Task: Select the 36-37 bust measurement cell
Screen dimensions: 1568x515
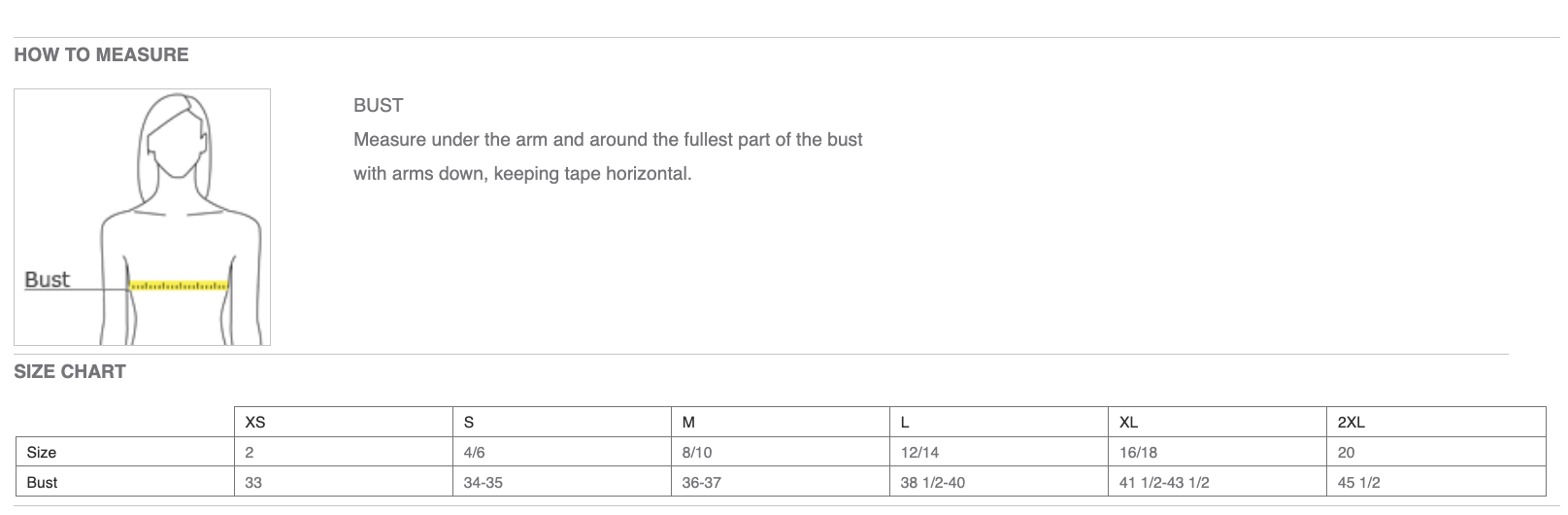Action: 701,483
